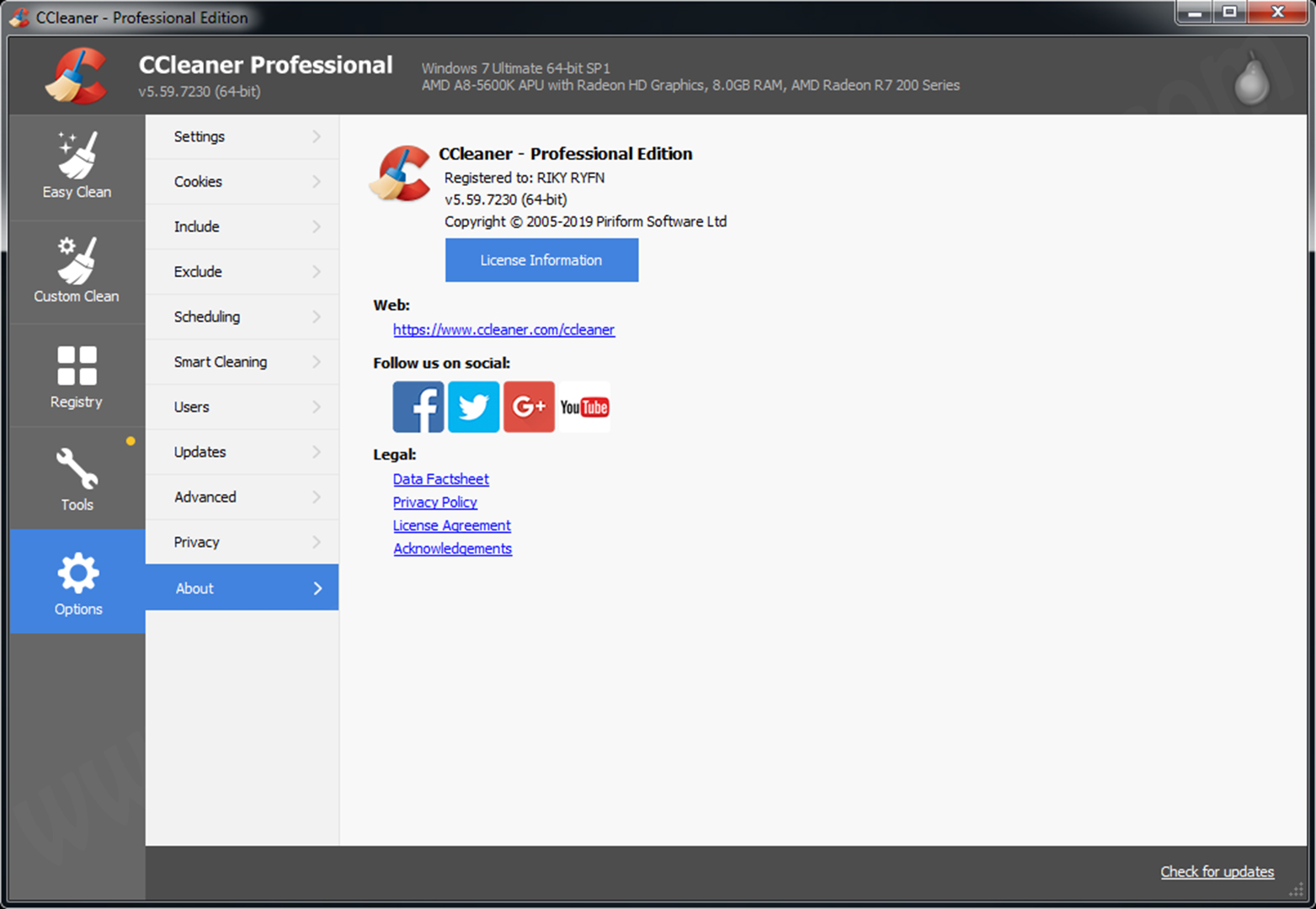Open the Acknowledgements link

(x=452, y=549)
